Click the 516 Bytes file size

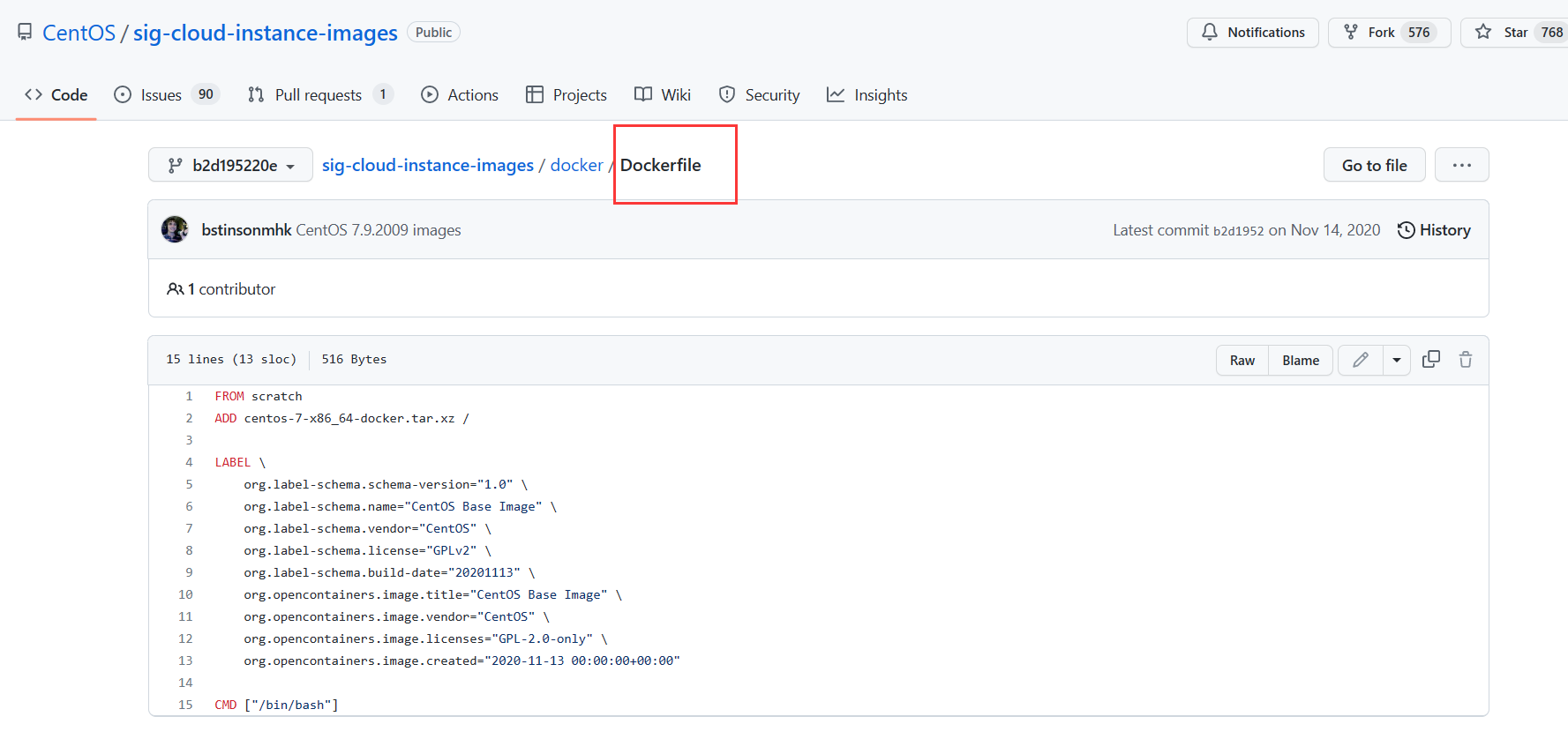pyautogui.click(x=354, y=359)
